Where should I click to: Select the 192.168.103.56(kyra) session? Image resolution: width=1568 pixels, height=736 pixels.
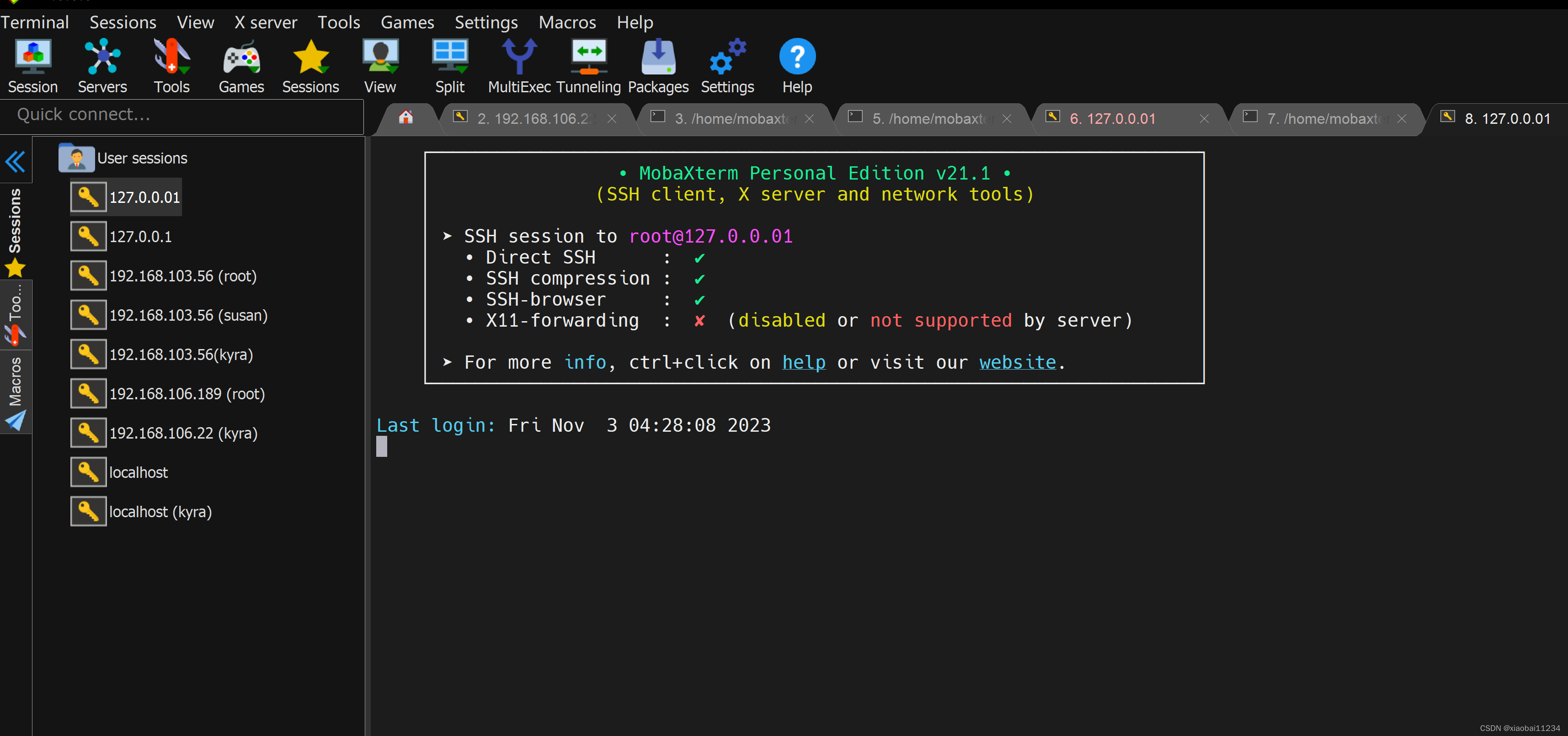coord(162,355)
